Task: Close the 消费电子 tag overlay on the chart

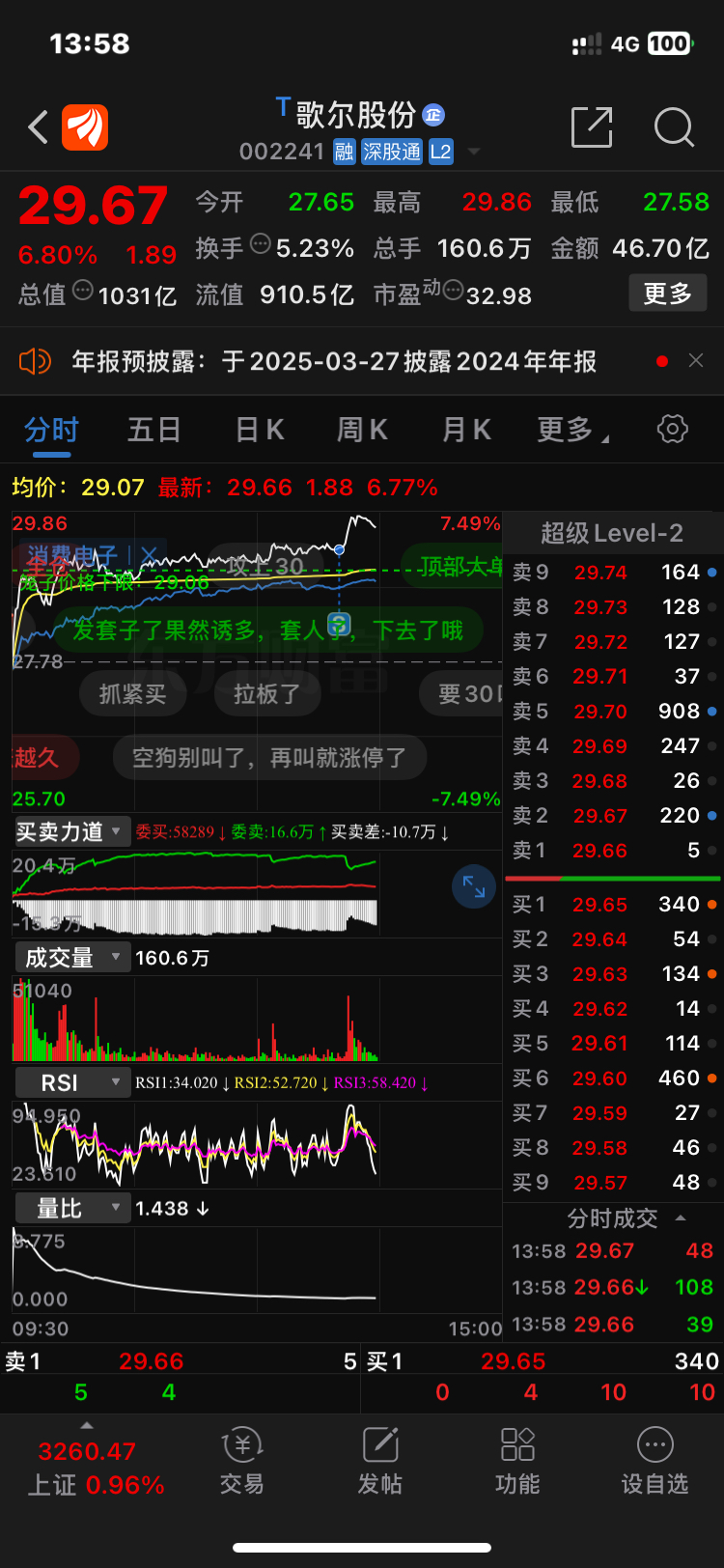Action: (149, 554)
